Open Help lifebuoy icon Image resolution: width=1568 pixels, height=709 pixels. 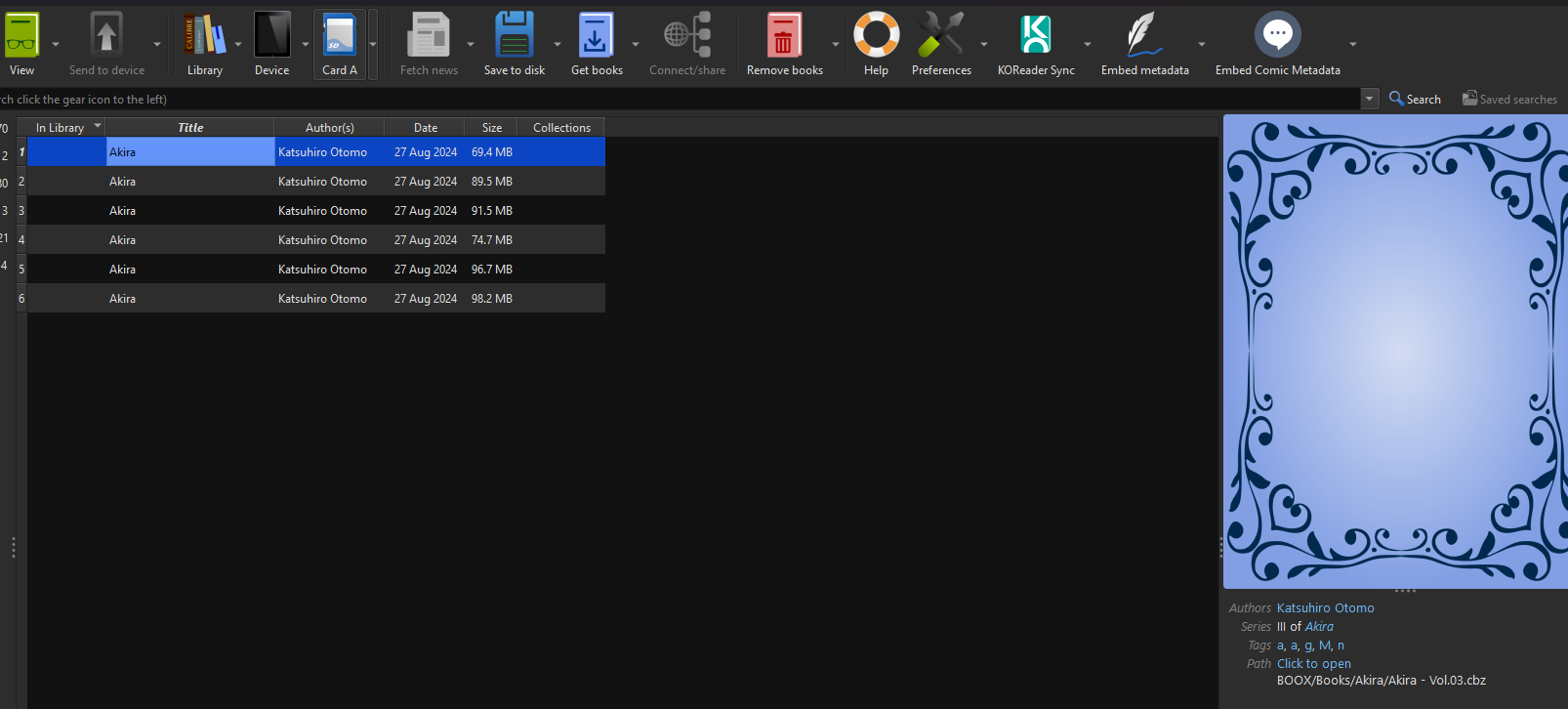tap(876, 35)
